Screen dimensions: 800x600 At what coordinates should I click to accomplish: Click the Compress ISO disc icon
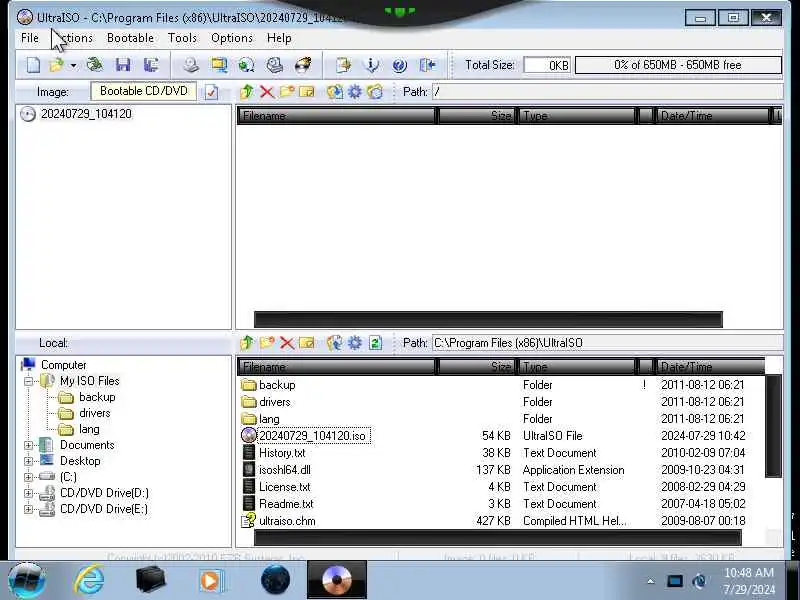click(246, 65)
